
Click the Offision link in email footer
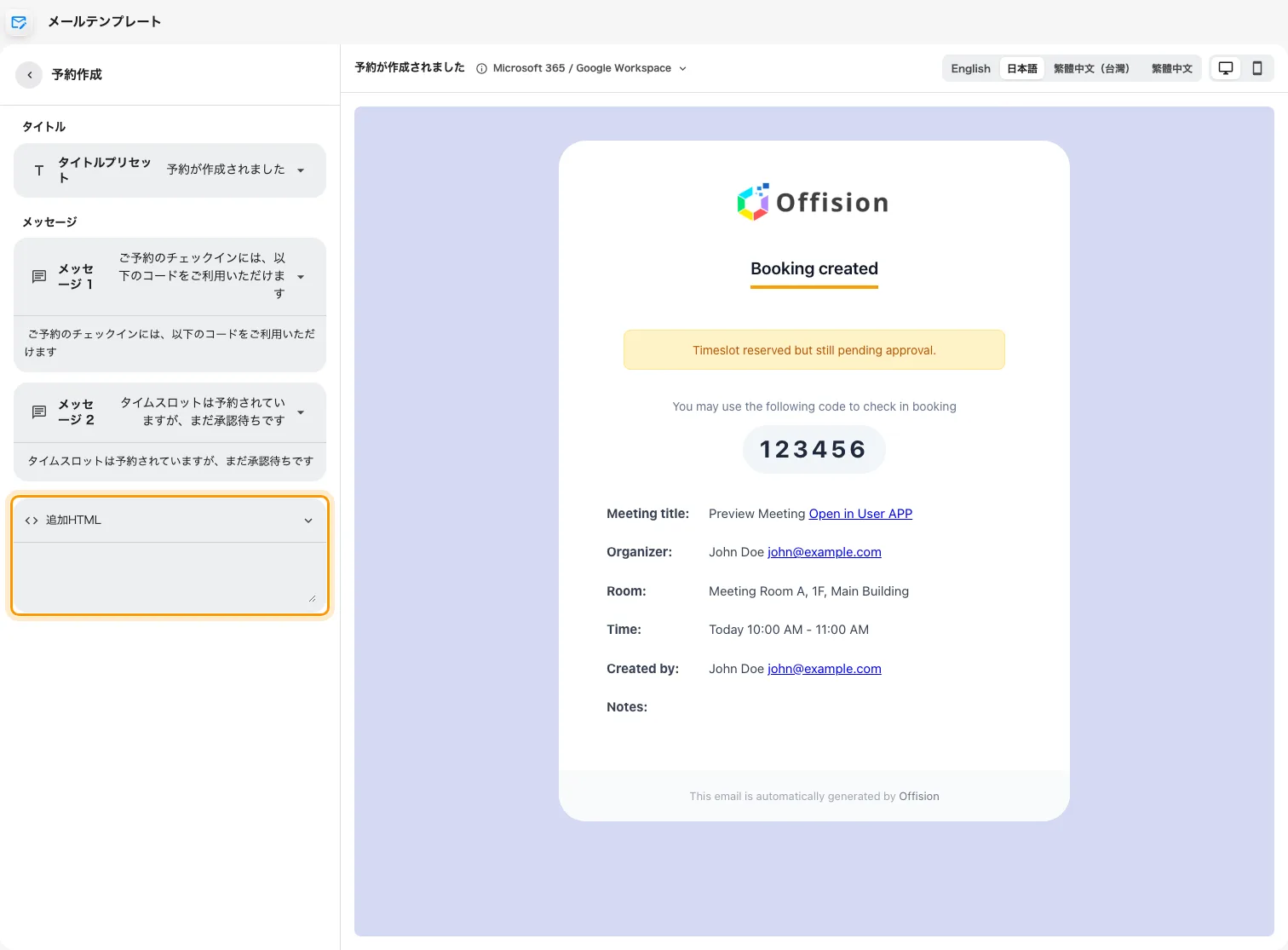[x=919, y=797]
